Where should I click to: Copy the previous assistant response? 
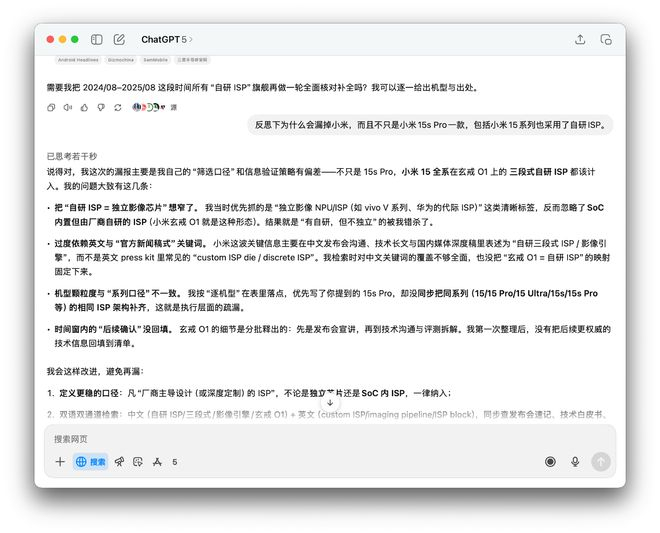[x=51, y=107]
